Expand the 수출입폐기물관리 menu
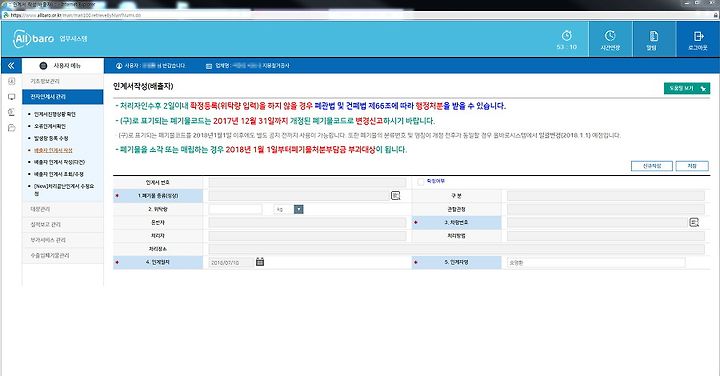 pyautogui.click(x=63, y=255)
